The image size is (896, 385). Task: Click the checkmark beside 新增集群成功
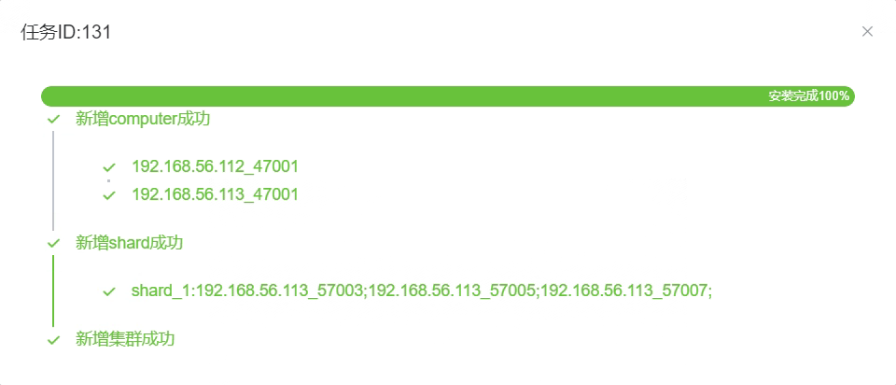[54, 340]
